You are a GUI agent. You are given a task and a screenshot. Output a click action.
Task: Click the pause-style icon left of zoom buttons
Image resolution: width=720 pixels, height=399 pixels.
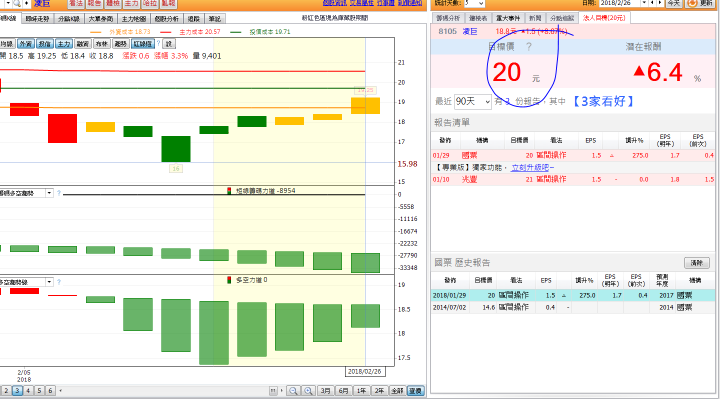(x=273, y=391)
